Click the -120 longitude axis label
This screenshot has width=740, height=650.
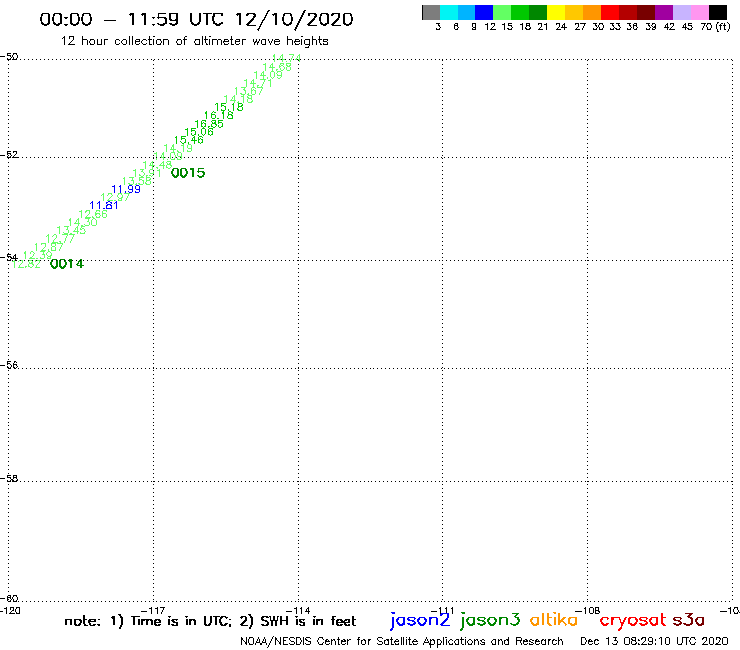[x=10, y=610]
